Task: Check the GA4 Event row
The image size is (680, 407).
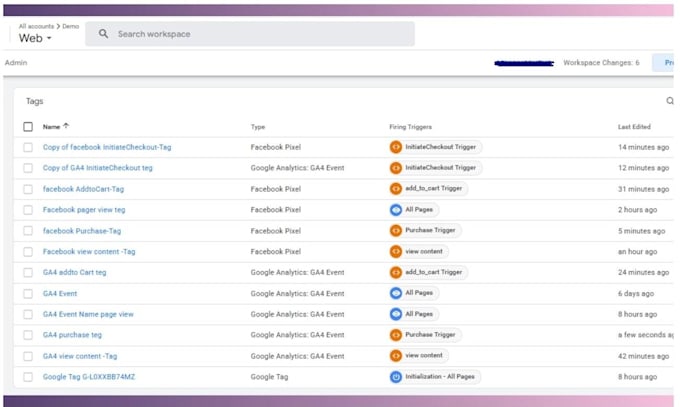Action: coord(28,294)
